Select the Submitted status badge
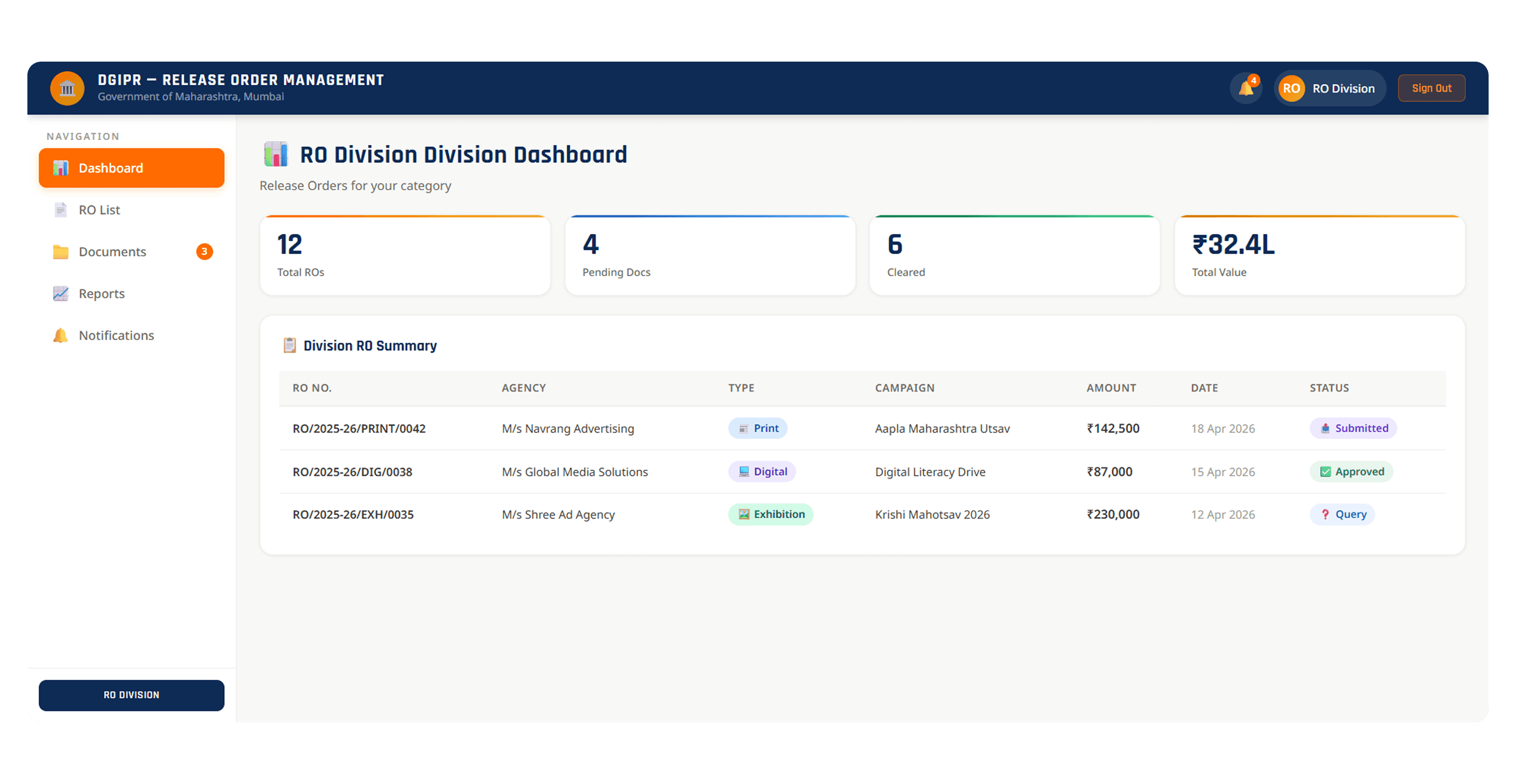 1353,428
